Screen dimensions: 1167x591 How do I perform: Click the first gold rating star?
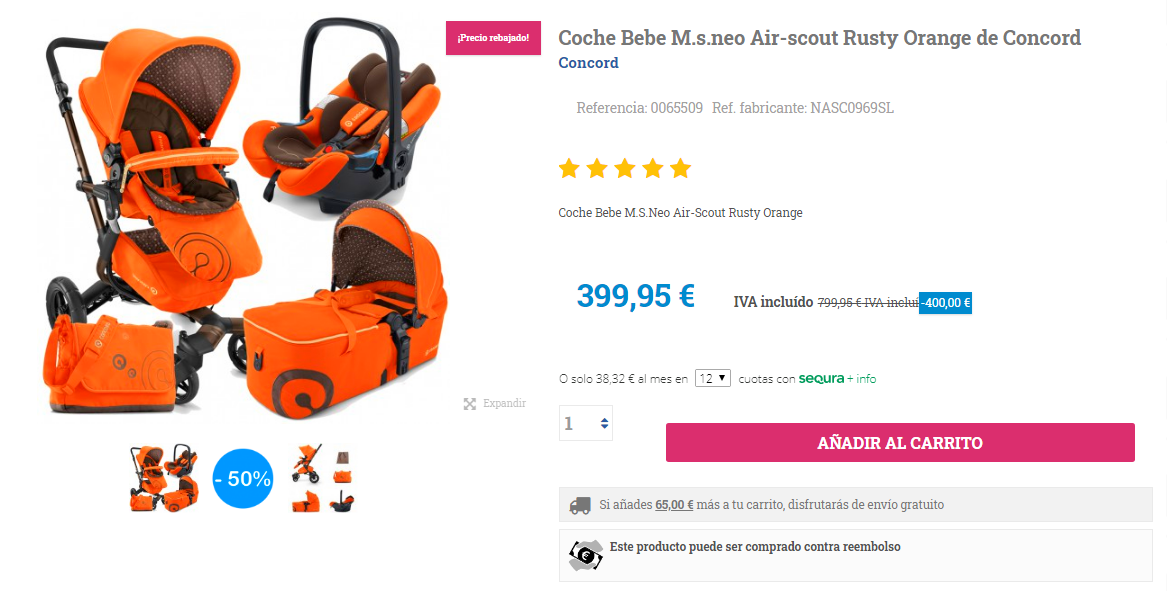569,168
